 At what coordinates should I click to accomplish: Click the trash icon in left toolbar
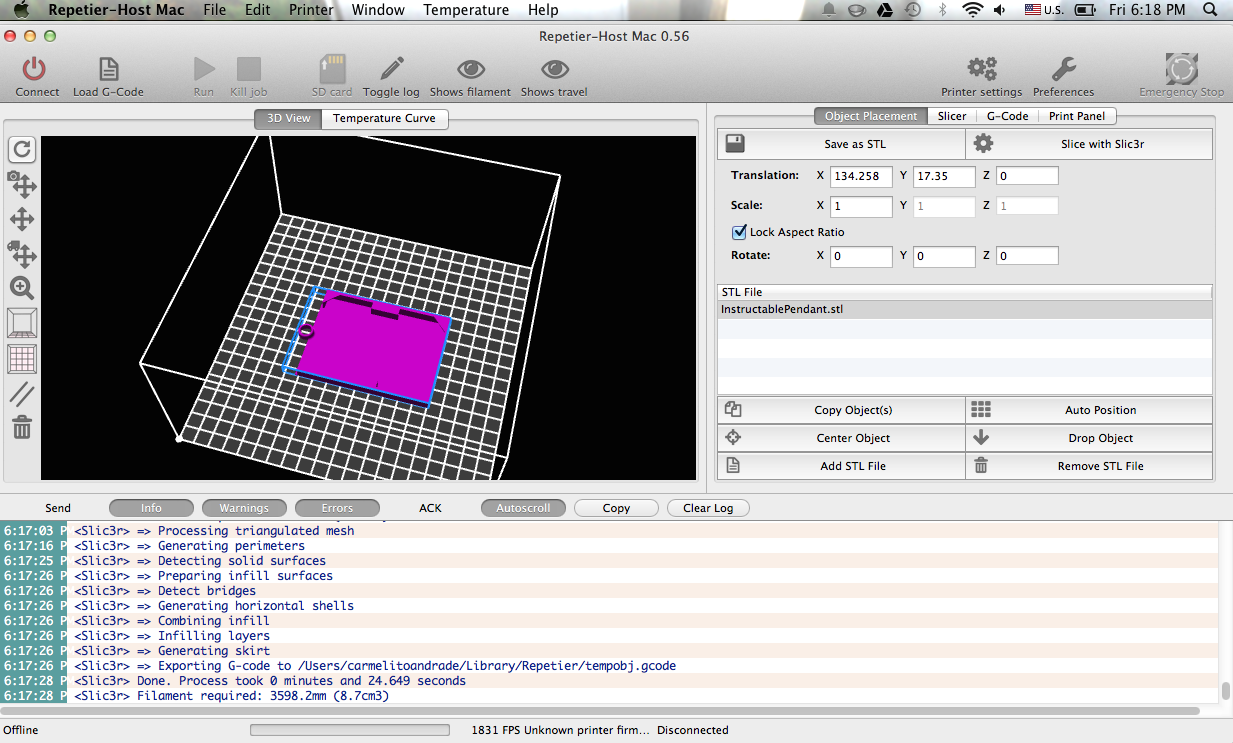22,428
